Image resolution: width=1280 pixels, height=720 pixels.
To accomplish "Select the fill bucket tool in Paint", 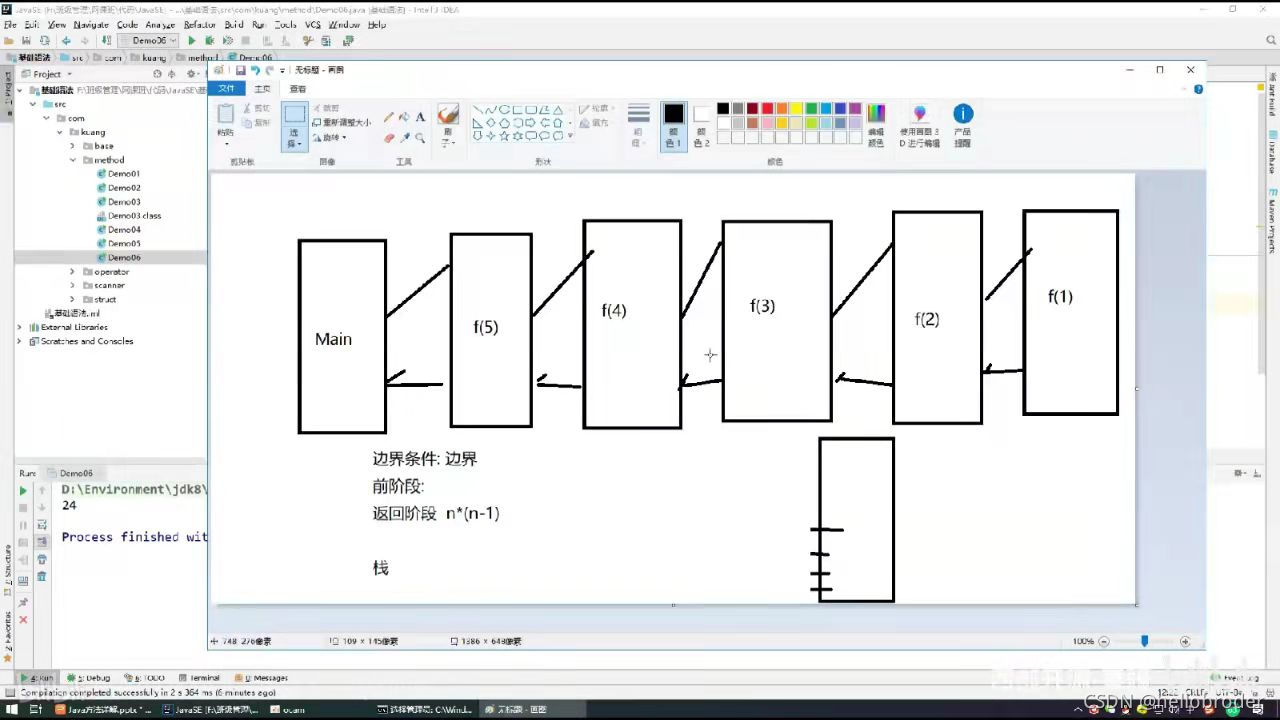I will (x=404, y=117).
